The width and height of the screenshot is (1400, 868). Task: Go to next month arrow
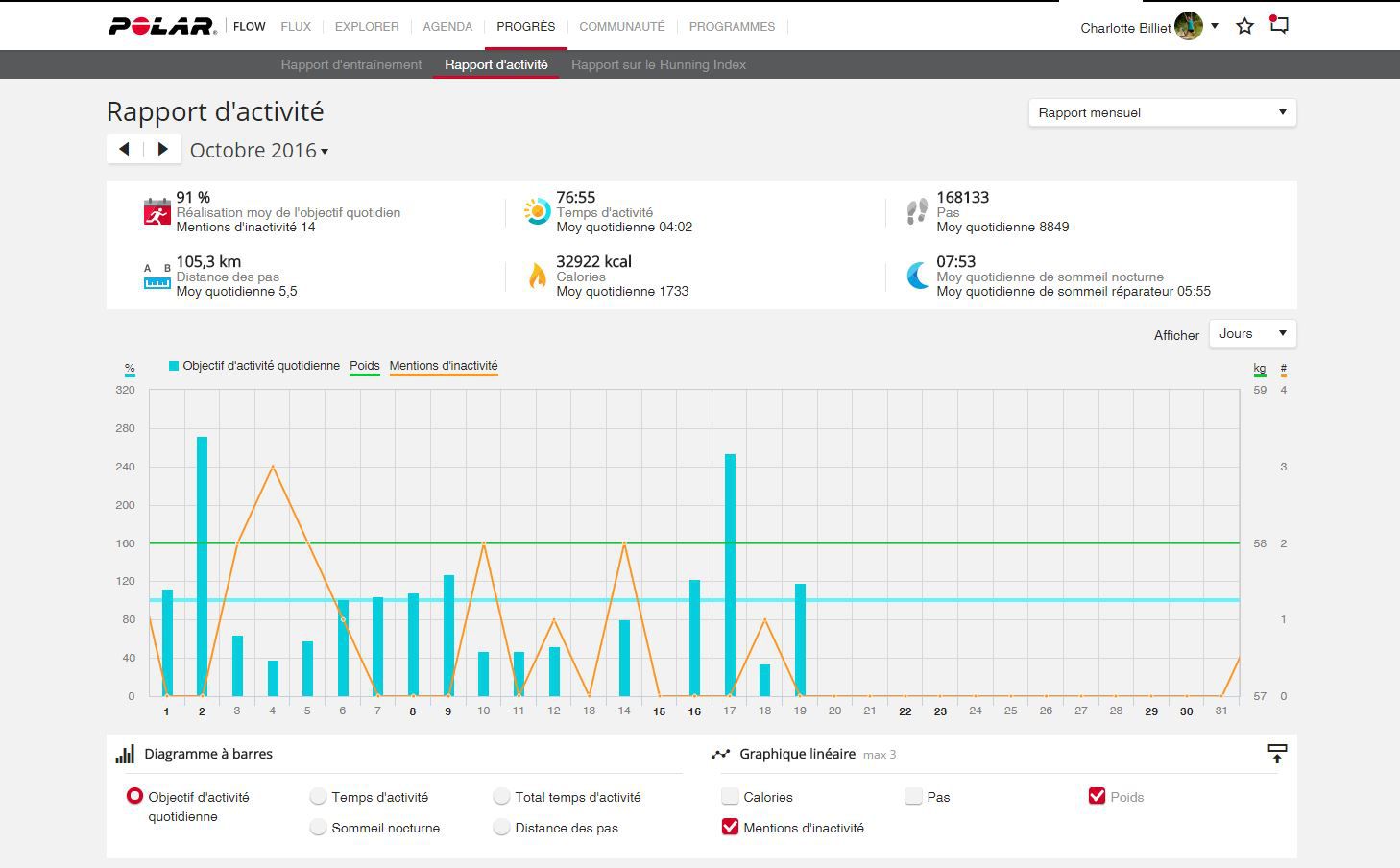(x=163, y=149)
